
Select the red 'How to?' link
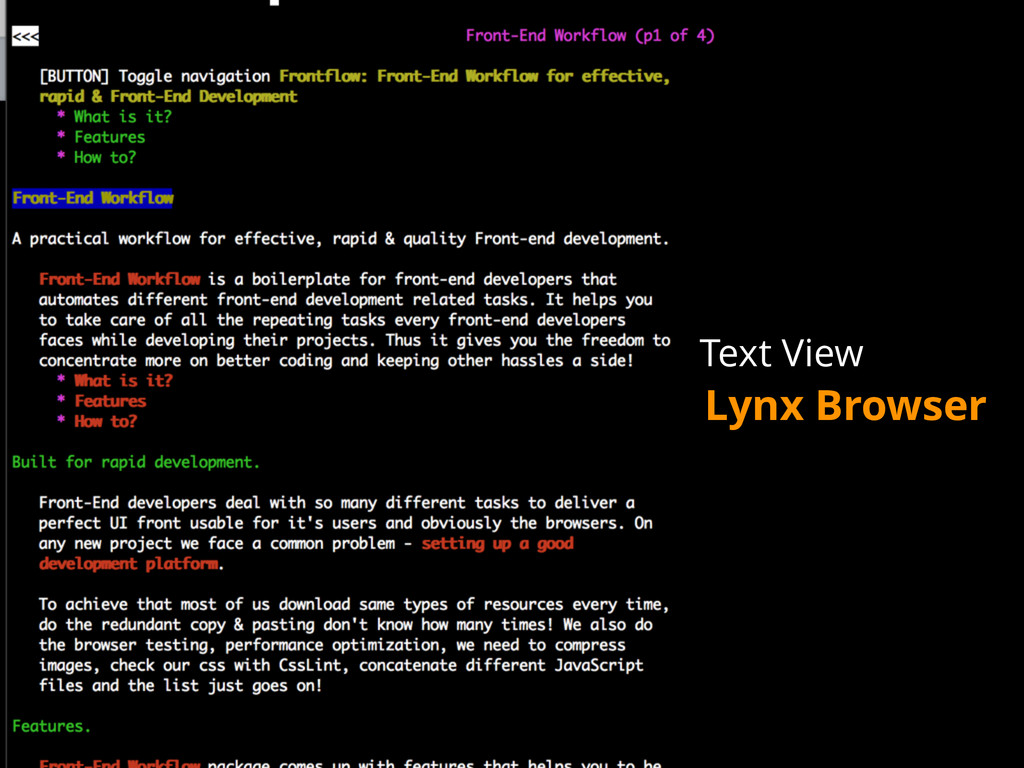pyautogui.click(x=106, y=421)
